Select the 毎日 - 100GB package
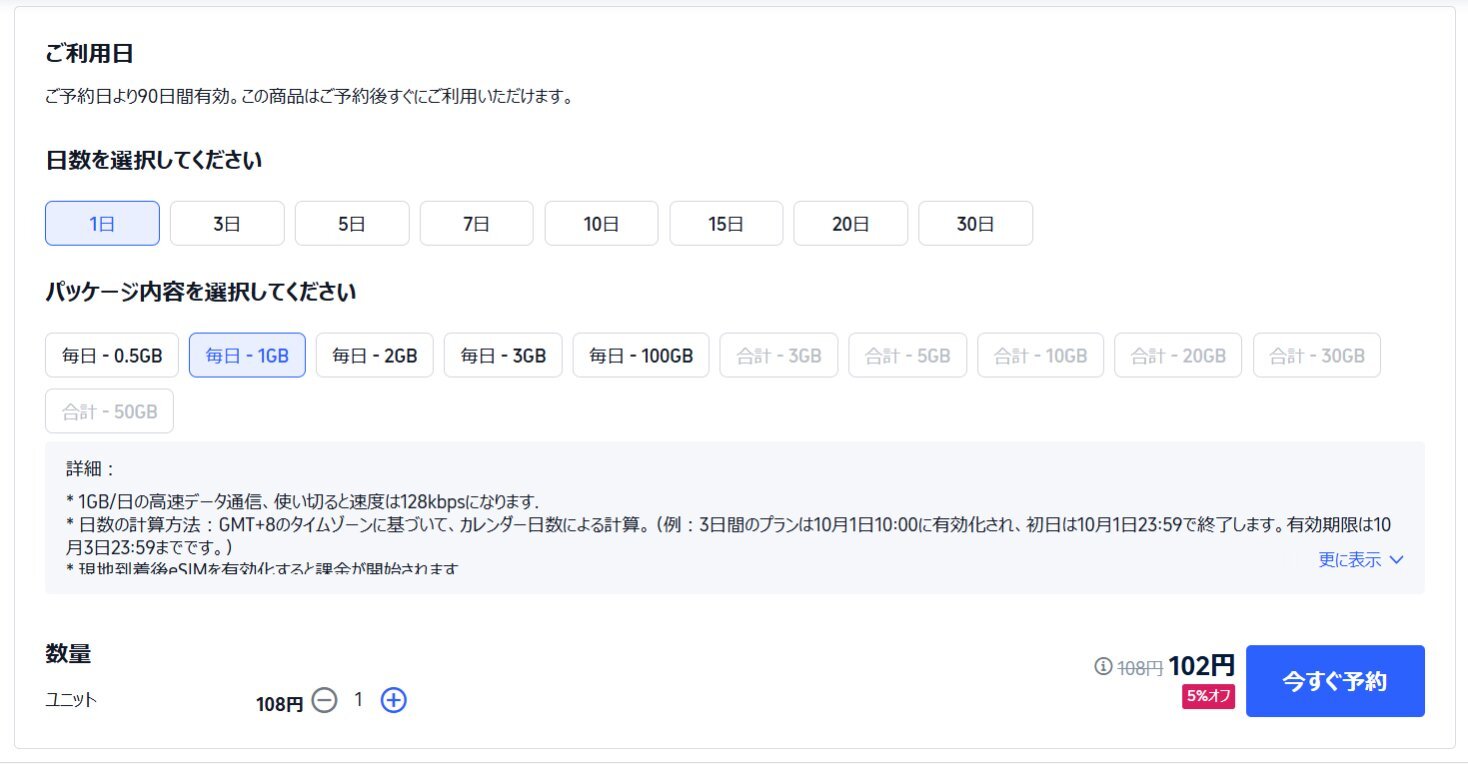The image size is (1468, 764). tap(641, 355)
